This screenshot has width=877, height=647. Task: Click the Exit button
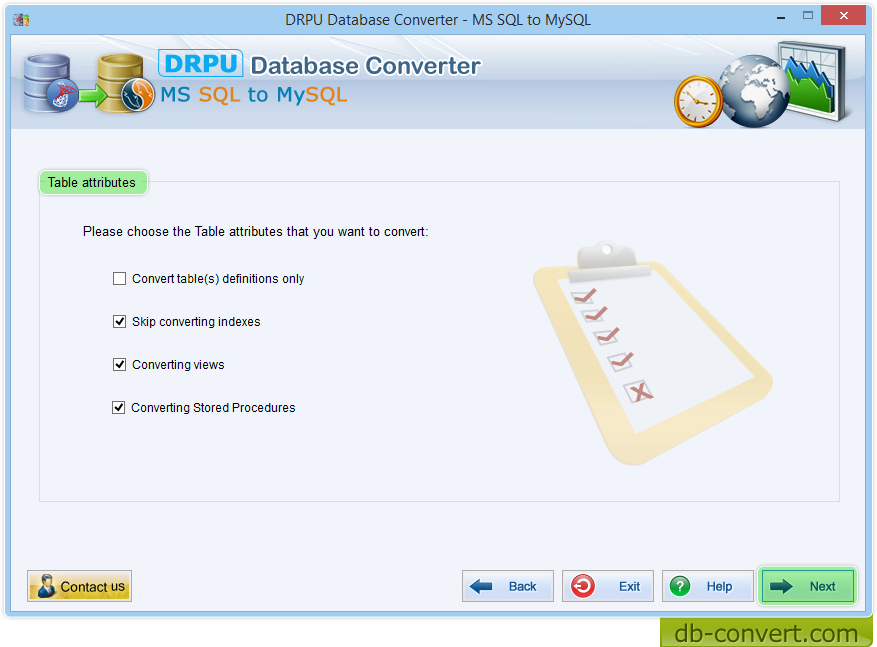pos(607,586)
